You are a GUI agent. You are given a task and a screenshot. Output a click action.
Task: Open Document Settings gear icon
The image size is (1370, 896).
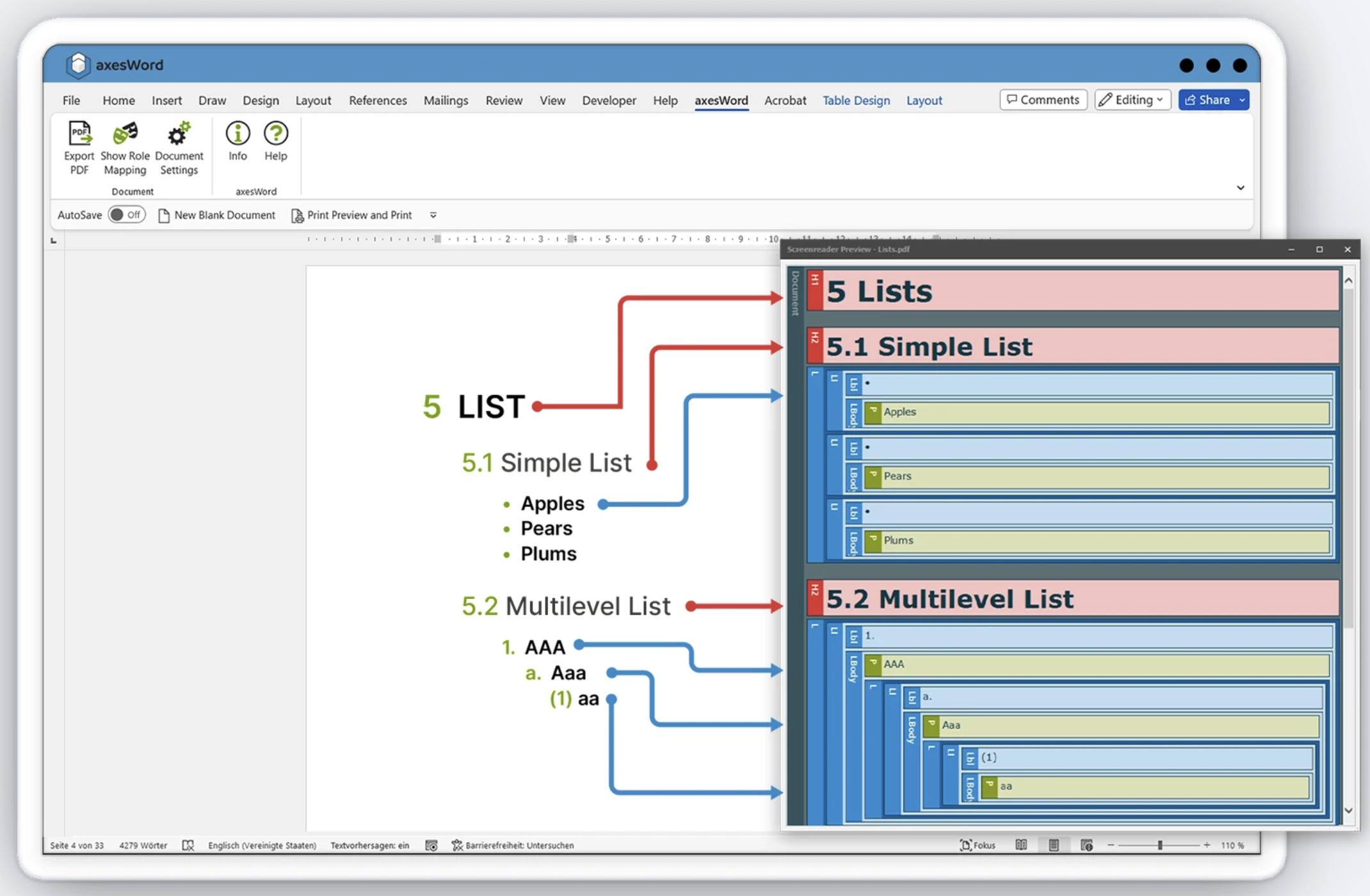click(179, 134)
